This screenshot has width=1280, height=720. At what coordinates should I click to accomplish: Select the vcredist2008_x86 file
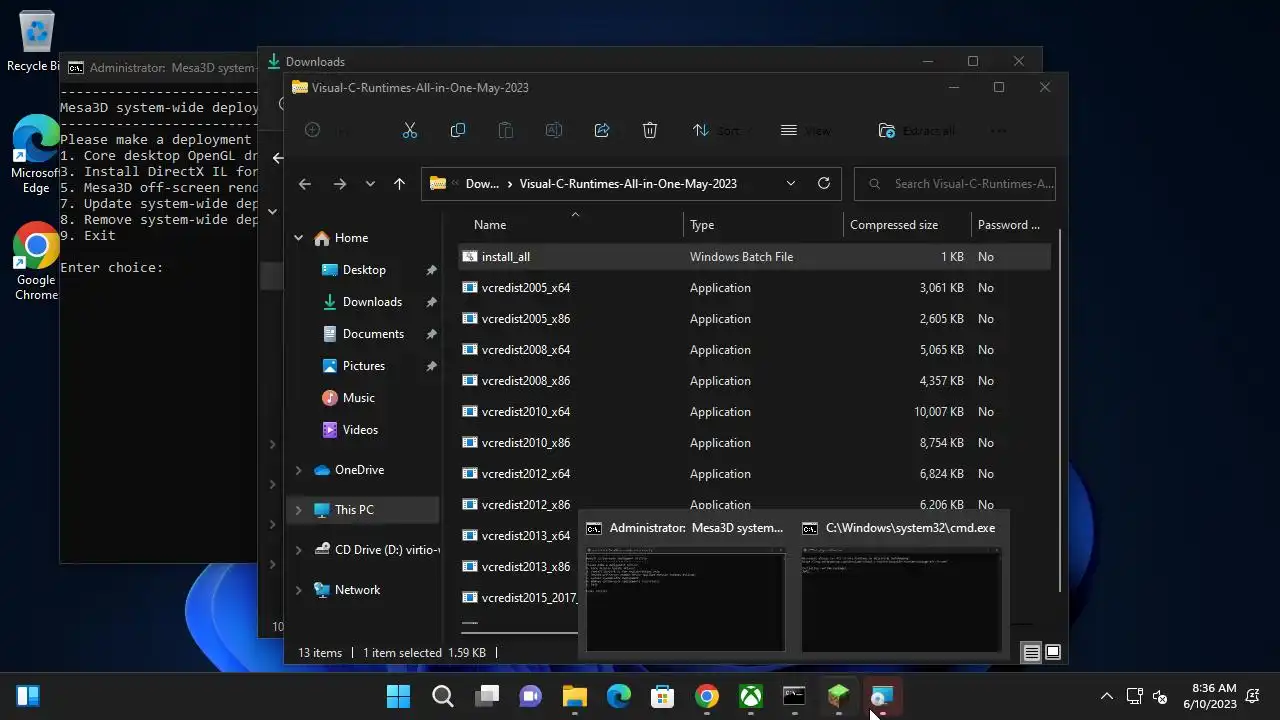tap(754, 381)
